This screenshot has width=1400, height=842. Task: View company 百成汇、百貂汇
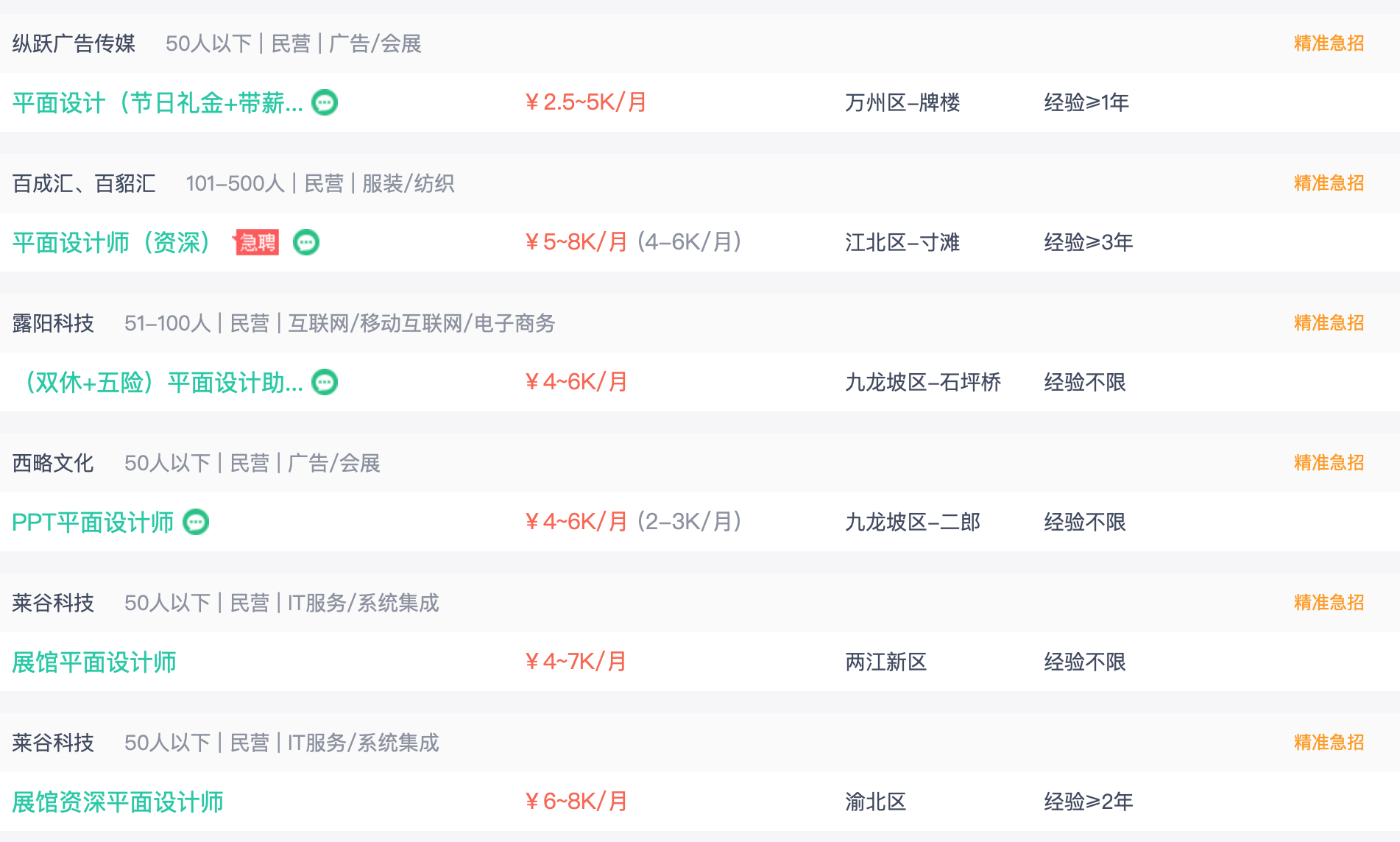click(84, 183)
